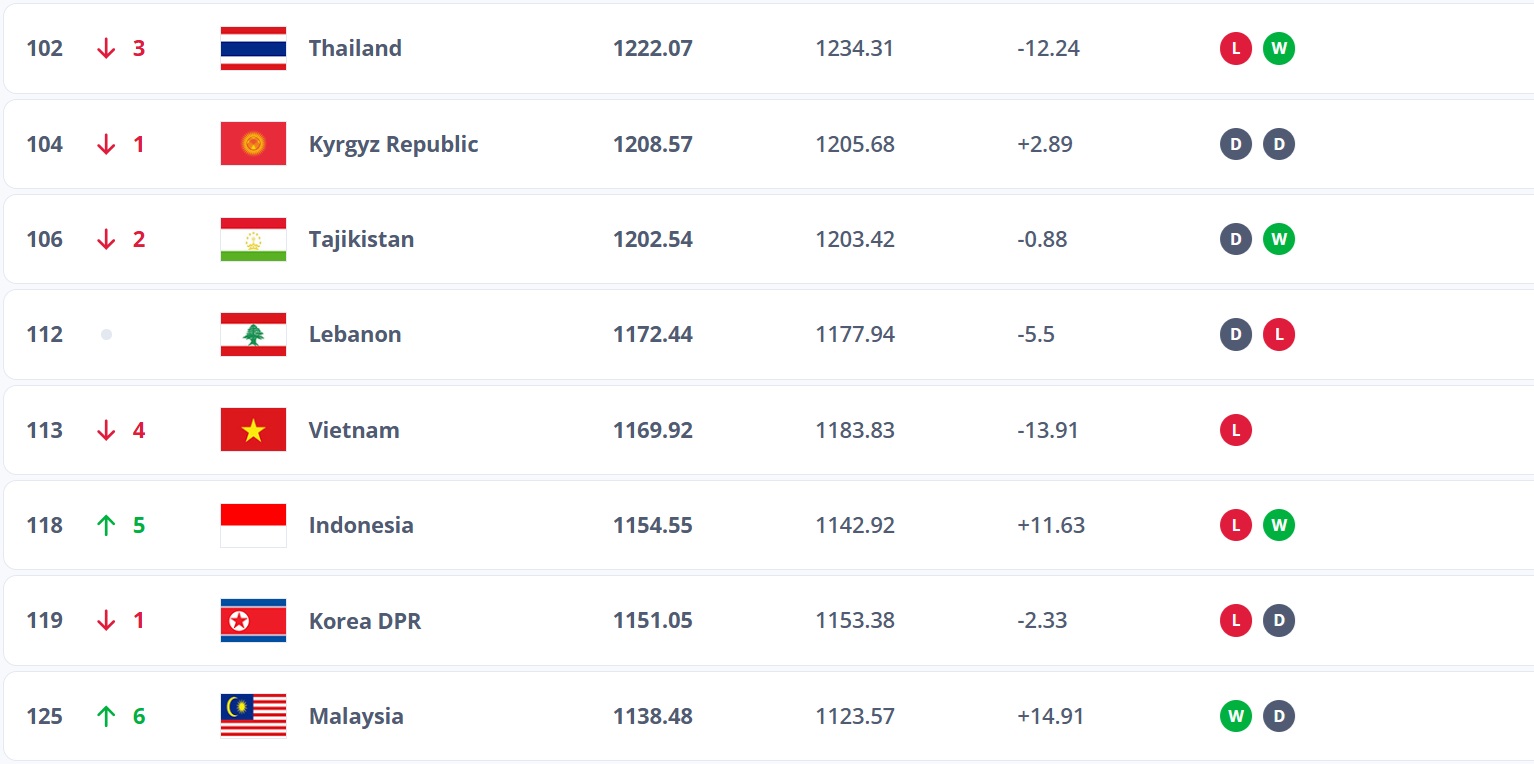
Task: Open the Kyrgyz Republic team link
Action: [393, 144]
